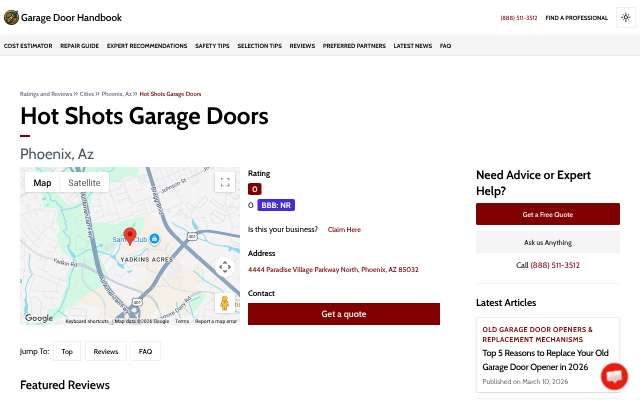Image resolution: width=640 pixels, height=400 pixels.
Task: Click Report a map error link
Action: coord(216,321)
